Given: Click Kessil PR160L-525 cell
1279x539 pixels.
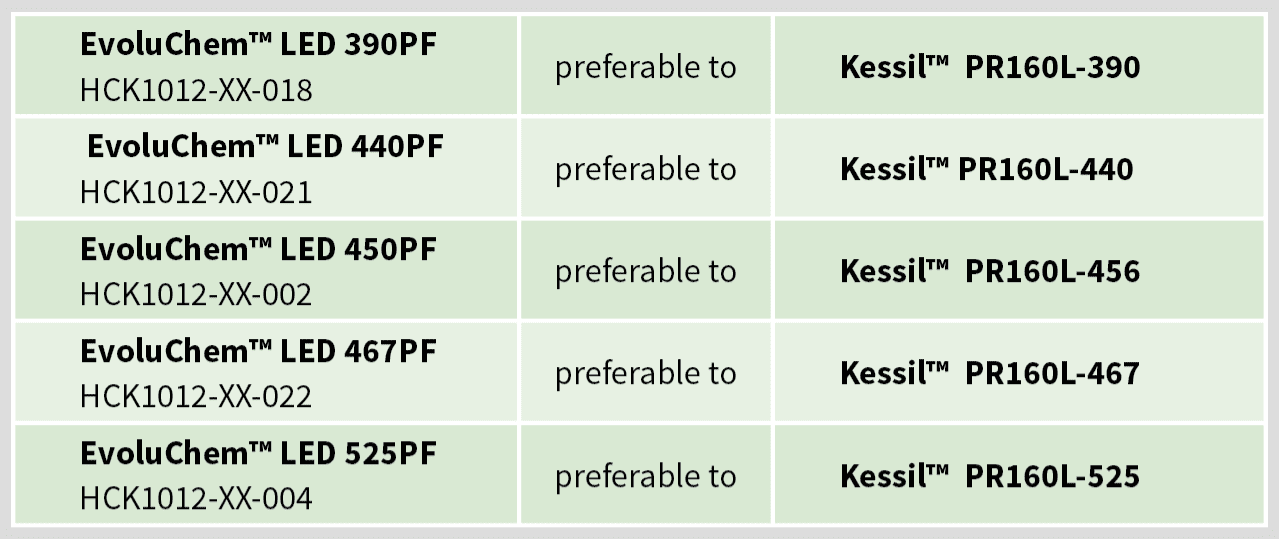Looking at the screenshot, I should click(1018, 473).
